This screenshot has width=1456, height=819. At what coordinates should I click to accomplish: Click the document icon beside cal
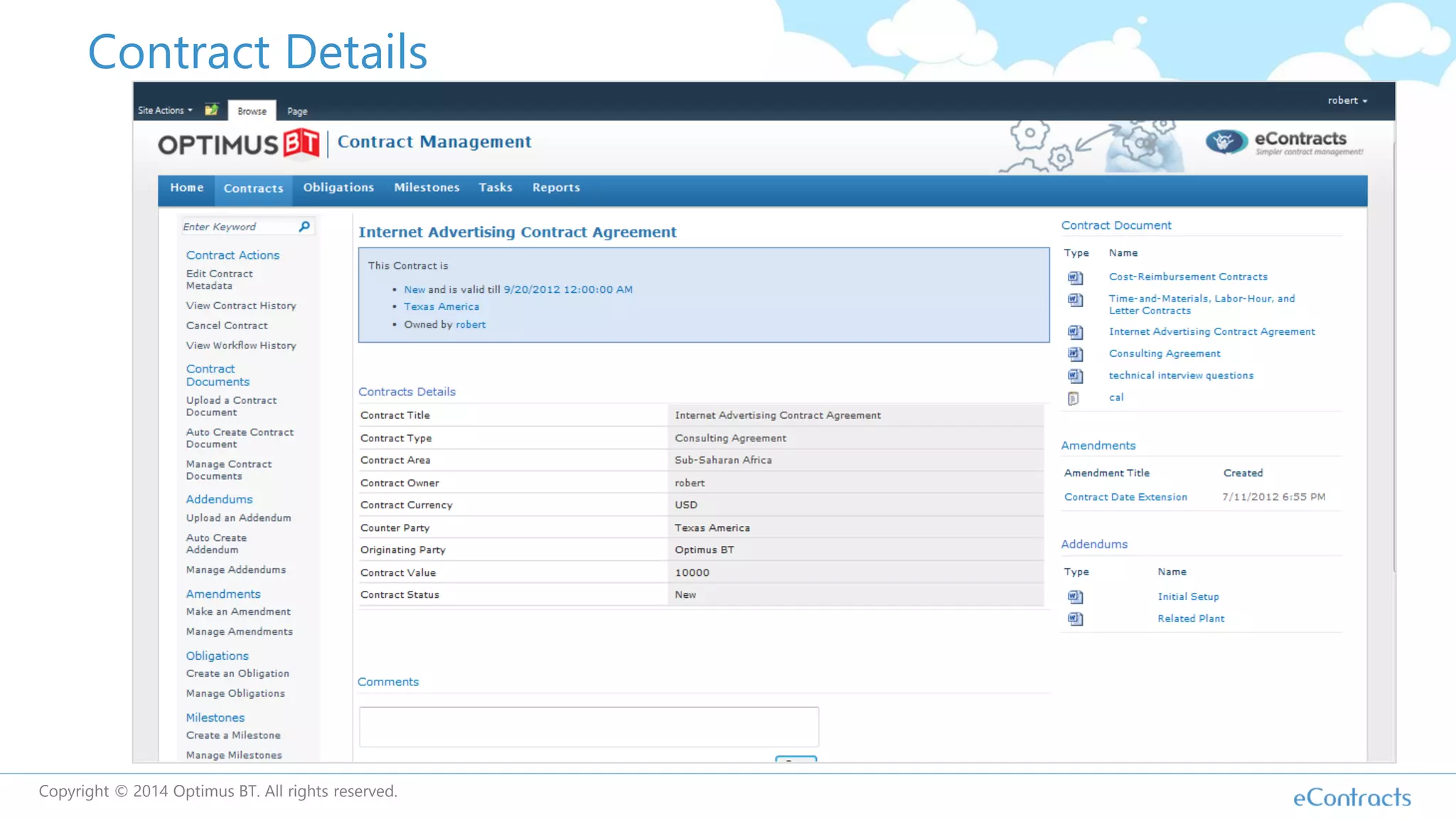pos(1074,398)
